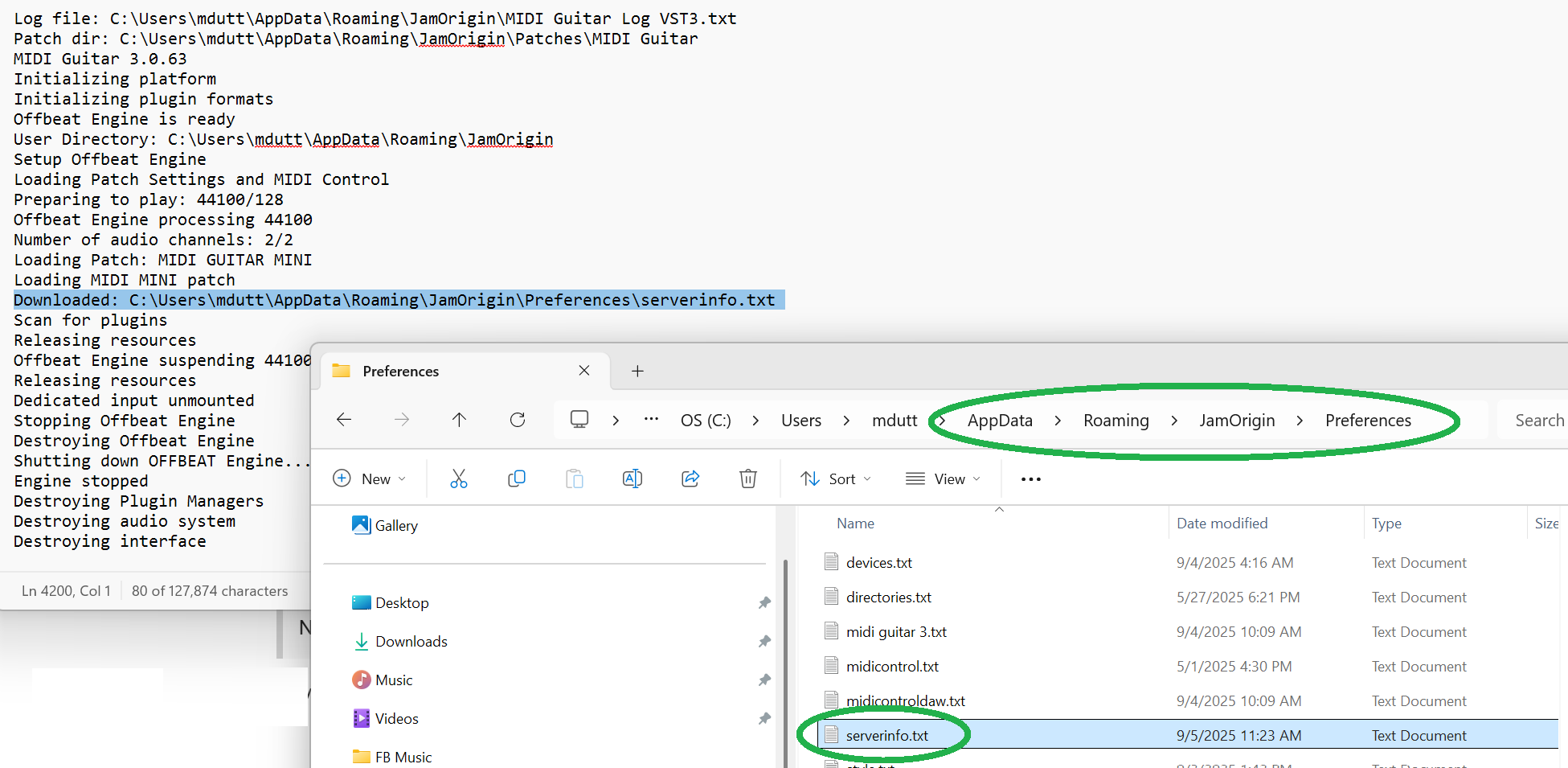Image resolution: width=1568 pixels, height=768 pixels.
Task: Open the Sort dropdown
Action: (837, 479)
